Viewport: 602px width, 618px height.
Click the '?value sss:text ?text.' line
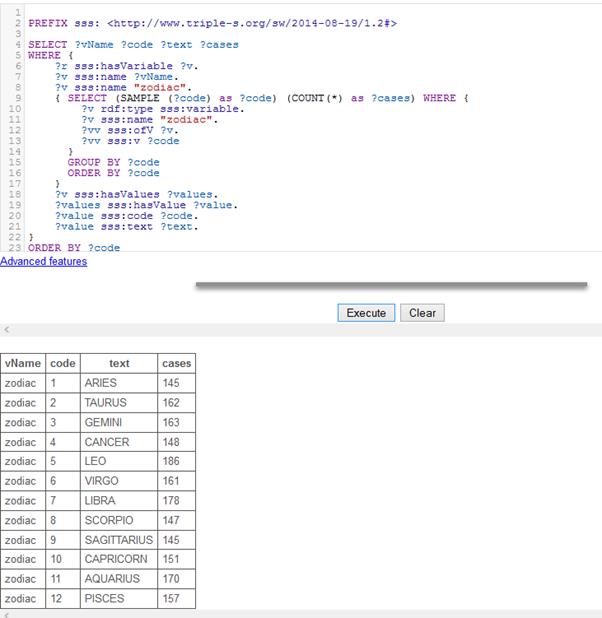tap(127, 227)
